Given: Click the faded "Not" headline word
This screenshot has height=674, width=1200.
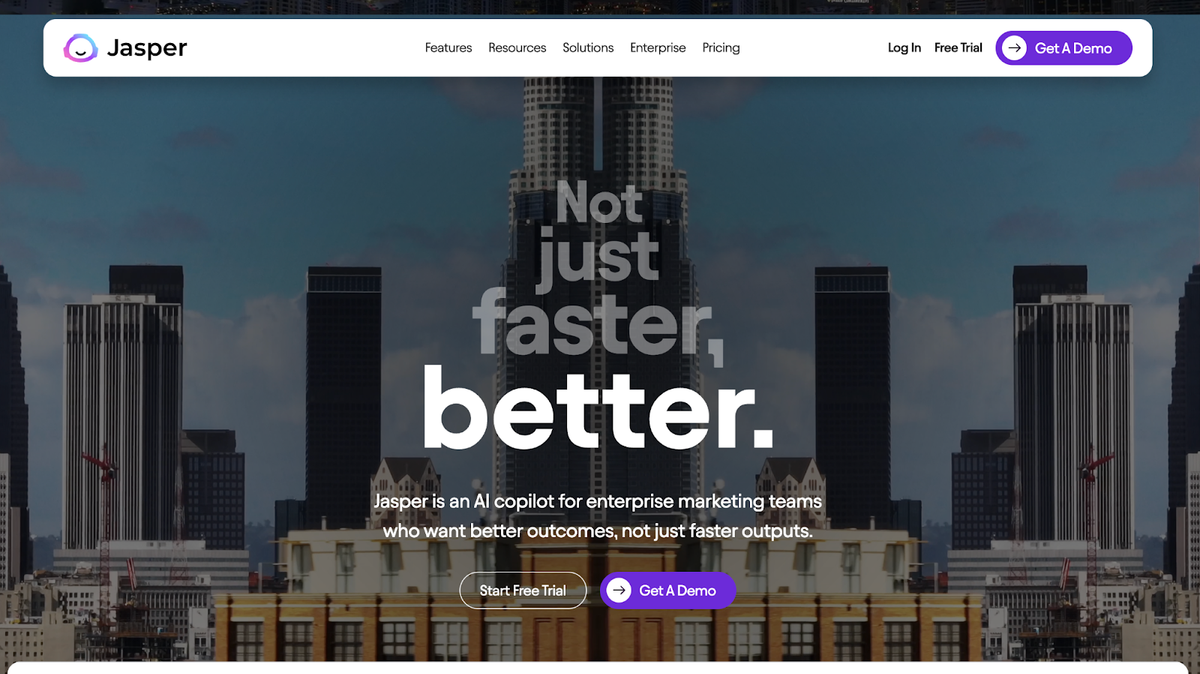Looking at the screenshot, I should click(x=598, y=202).
